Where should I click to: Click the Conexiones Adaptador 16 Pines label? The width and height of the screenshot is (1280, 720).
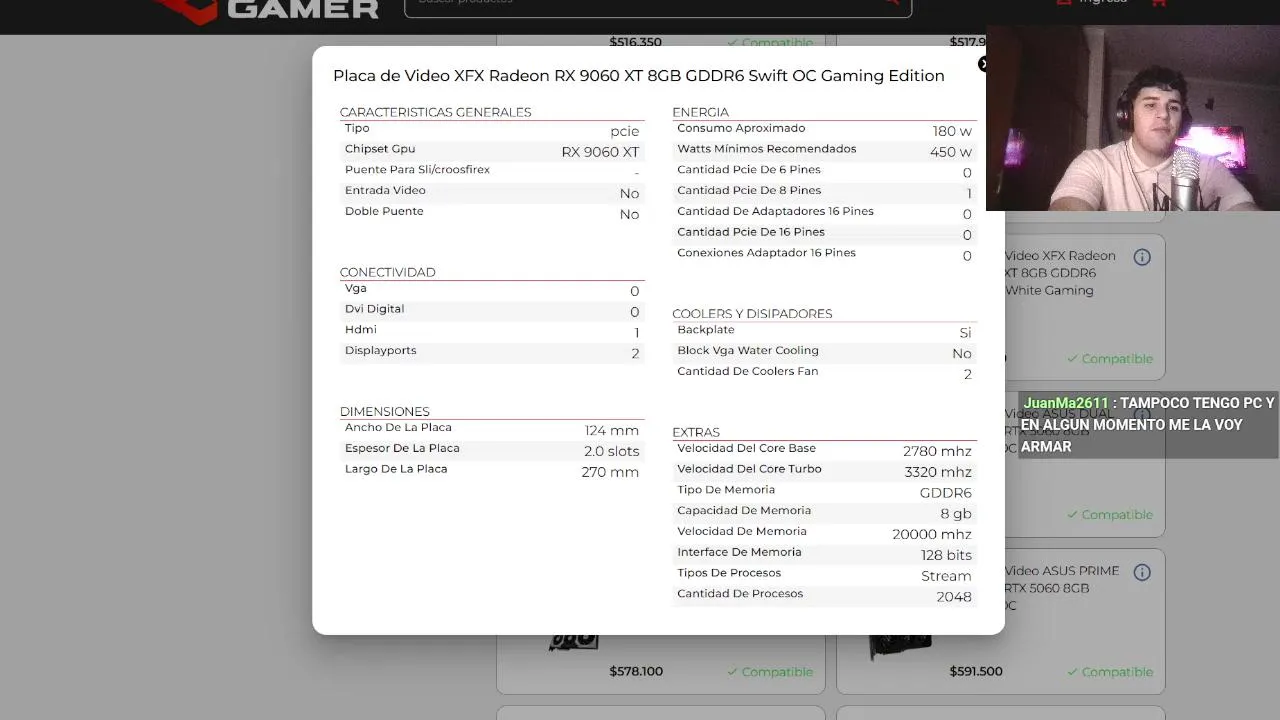[766, 253]
